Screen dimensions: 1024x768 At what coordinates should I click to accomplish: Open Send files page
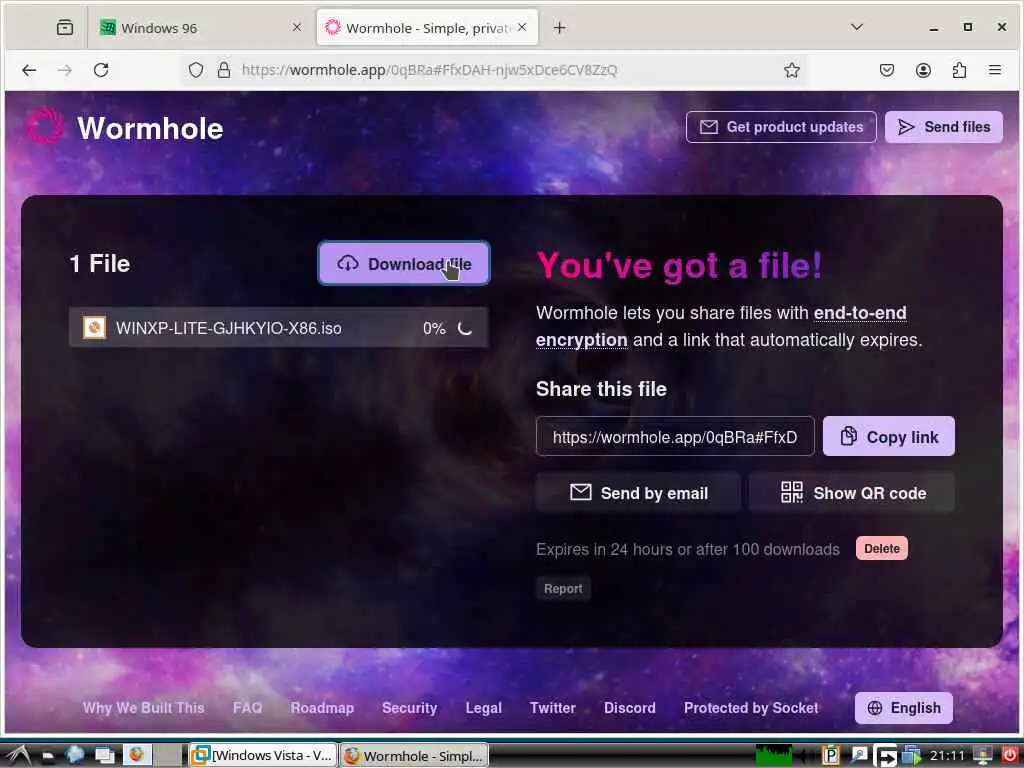(944, 127)
